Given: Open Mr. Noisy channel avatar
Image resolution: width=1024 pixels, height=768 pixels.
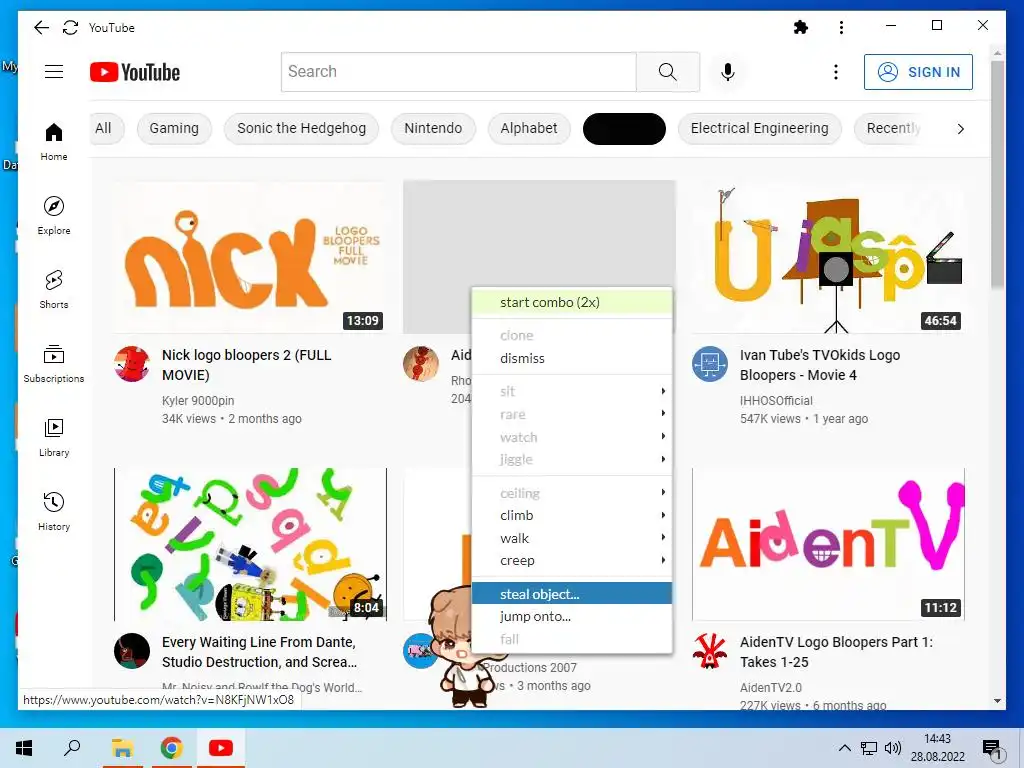Looking at the screenshot, I should (132, 650).
